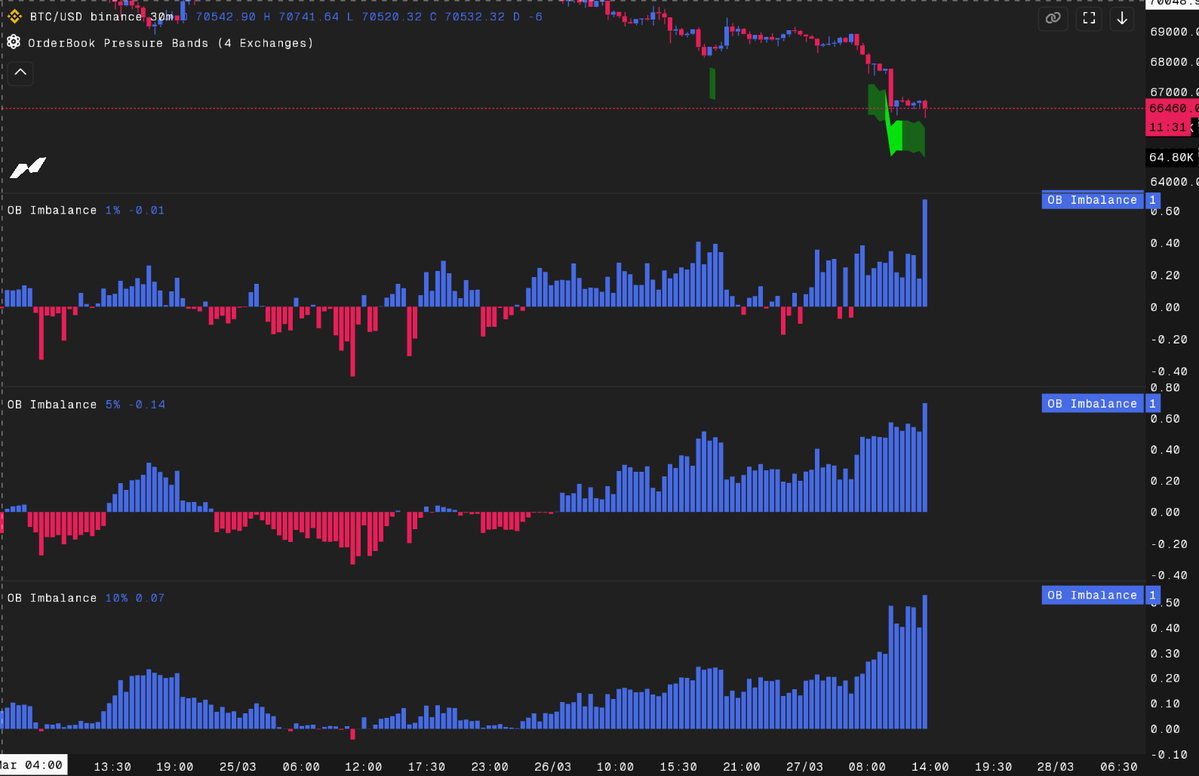Click the '1' badge in the 5% pane
The height and width of the screenshot is (776, 1199).
coord(1152,404)
